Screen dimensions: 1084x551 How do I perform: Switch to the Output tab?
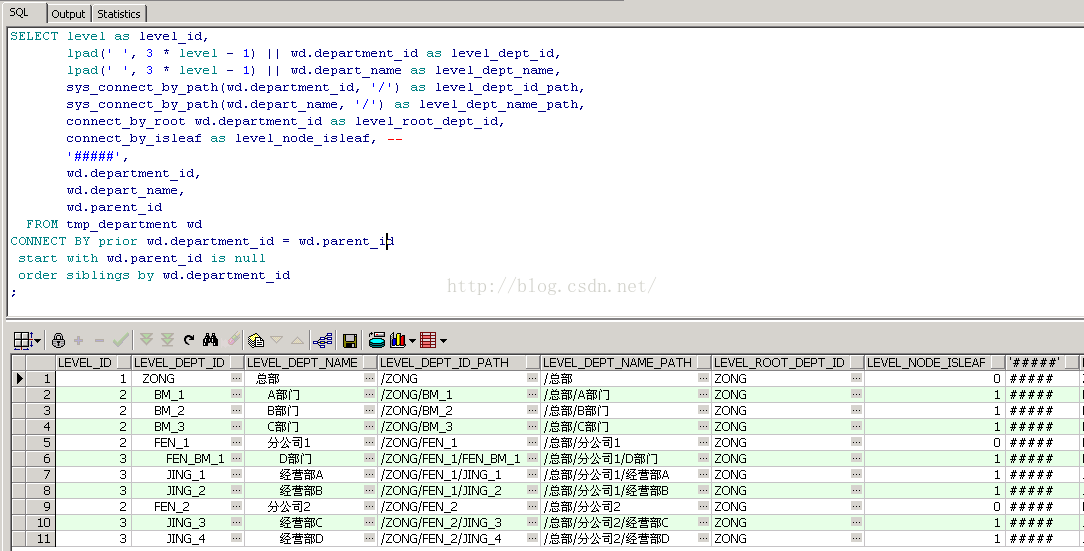tap(68, 14)
